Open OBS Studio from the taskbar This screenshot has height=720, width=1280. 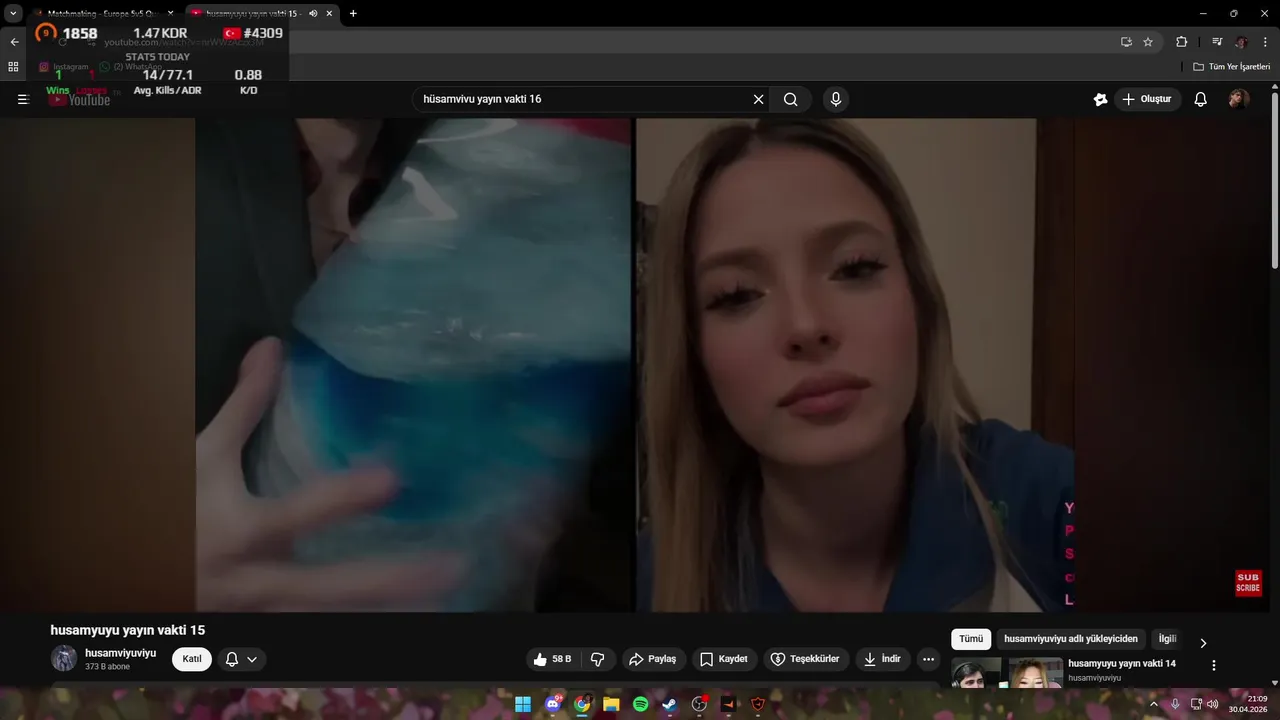pos(699,704)
